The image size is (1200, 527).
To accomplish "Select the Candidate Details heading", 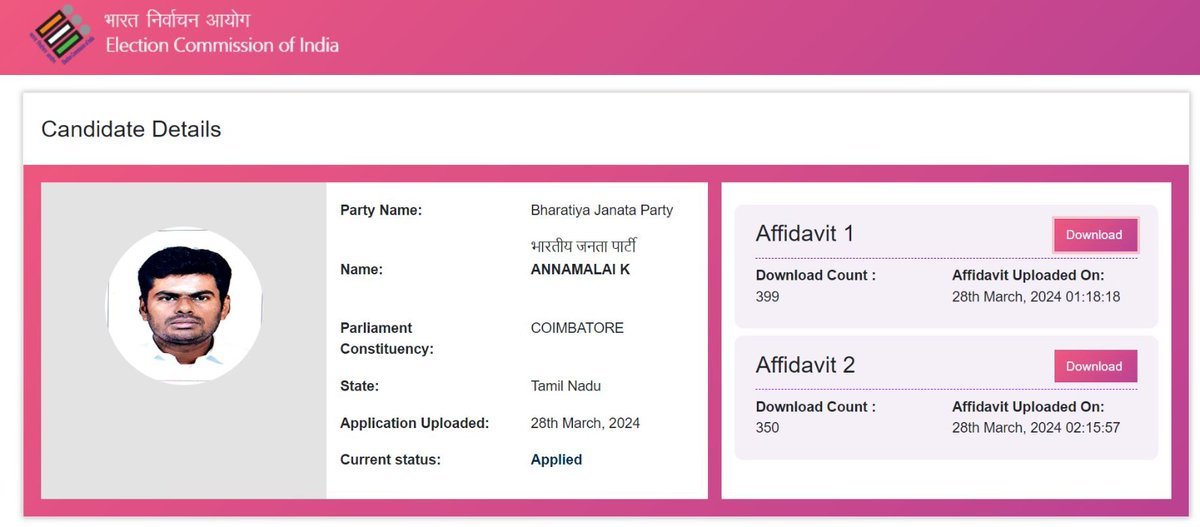I will [131, 129].
